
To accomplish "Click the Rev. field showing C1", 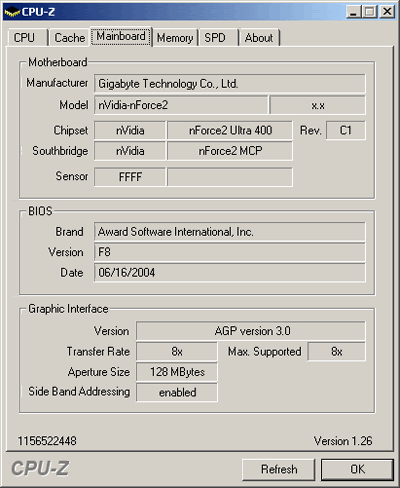I will (x=346, y=130).
